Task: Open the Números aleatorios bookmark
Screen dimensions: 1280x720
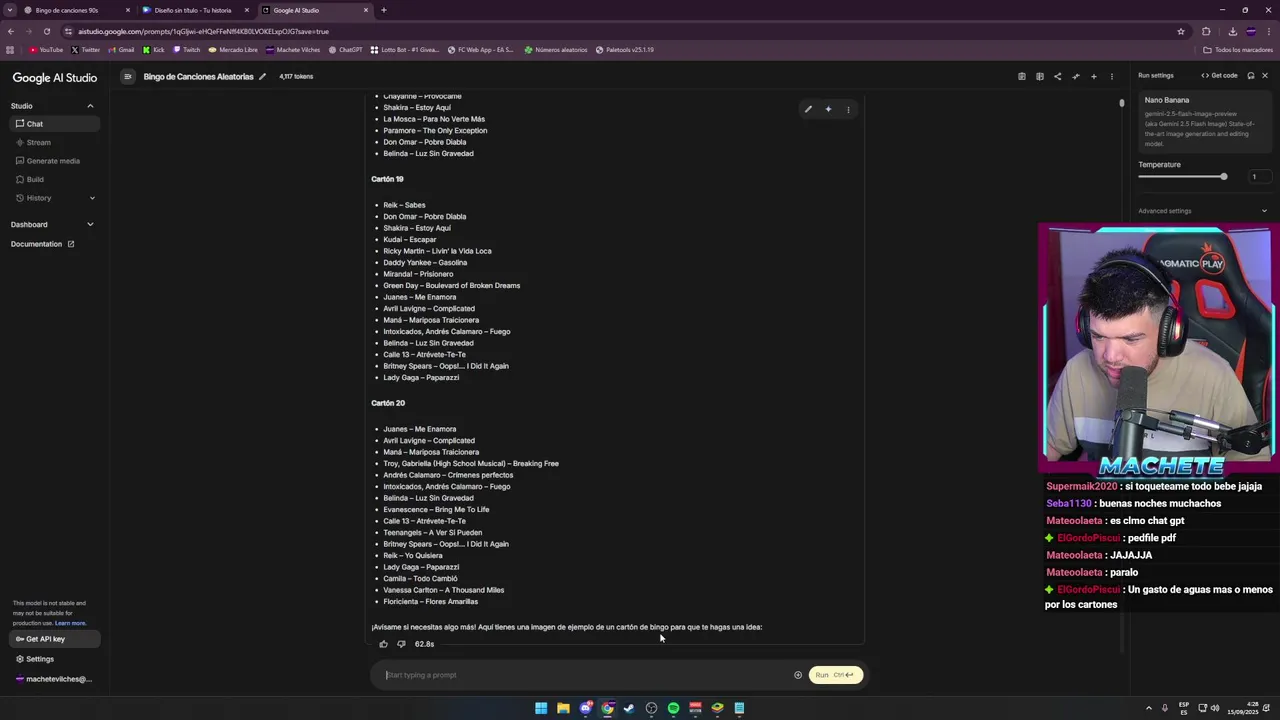Action: (x=556, y=50)
